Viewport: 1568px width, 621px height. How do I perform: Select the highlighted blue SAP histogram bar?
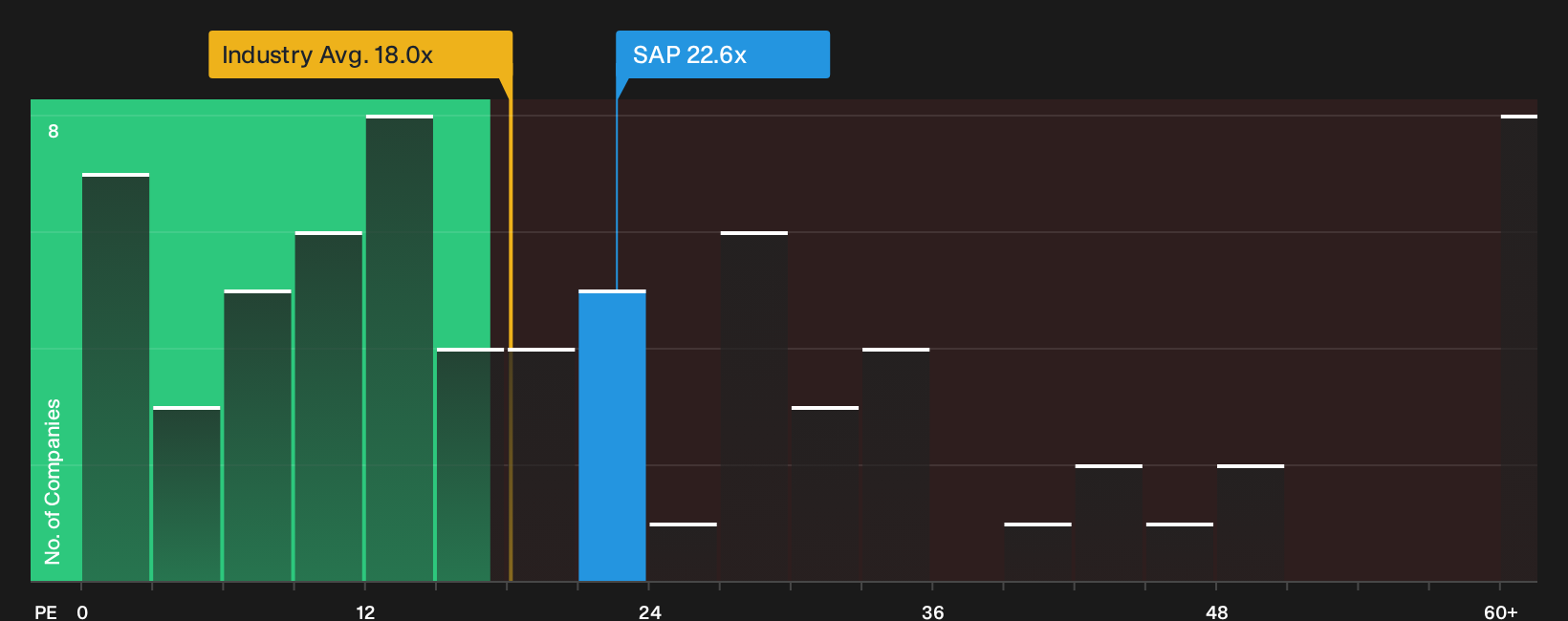[612, 436]
